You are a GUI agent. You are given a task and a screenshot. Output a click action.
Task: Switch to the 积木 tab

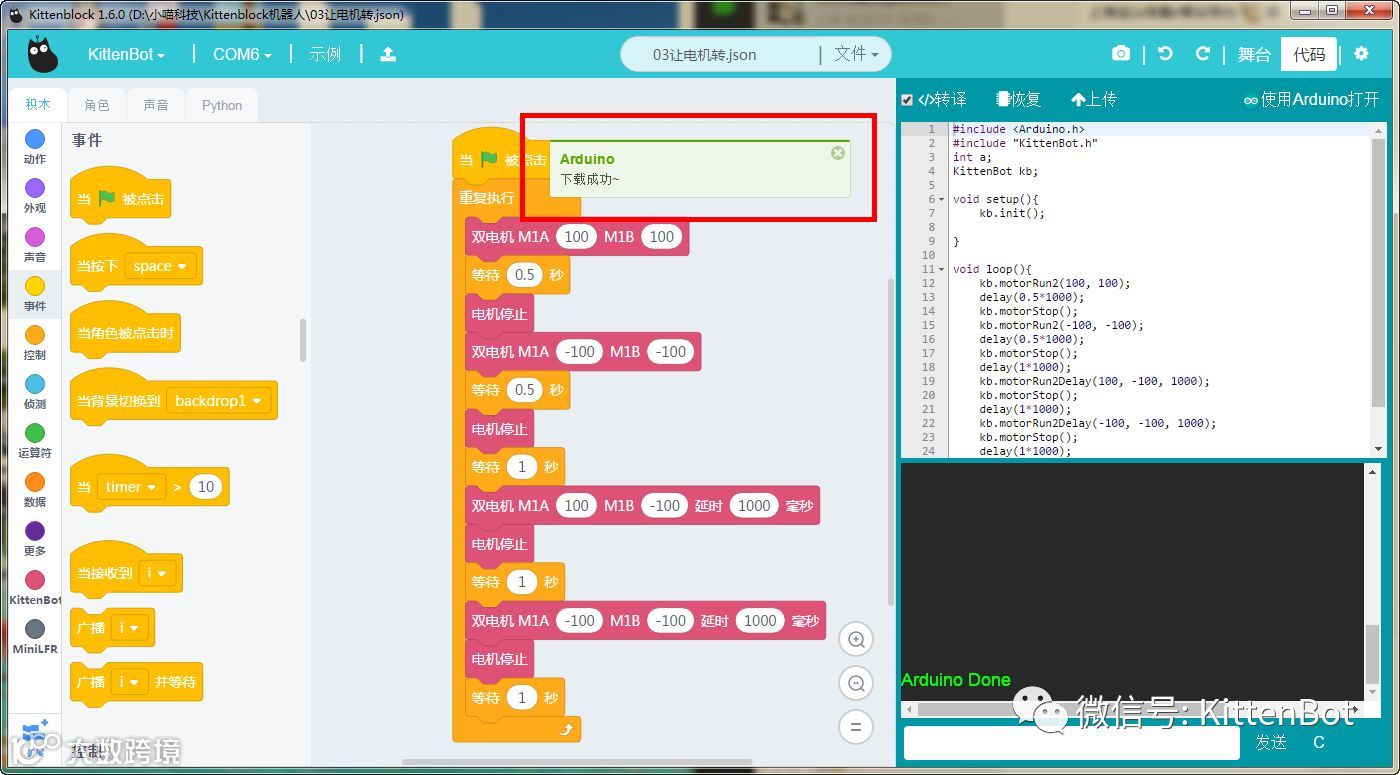pyautogui.click(x=38, y=104)
